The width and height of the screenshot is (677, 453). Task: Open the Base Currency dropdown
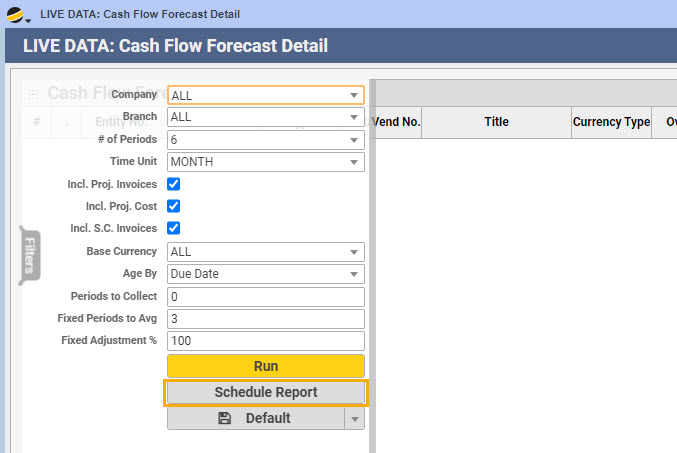(x=265, y=252)
